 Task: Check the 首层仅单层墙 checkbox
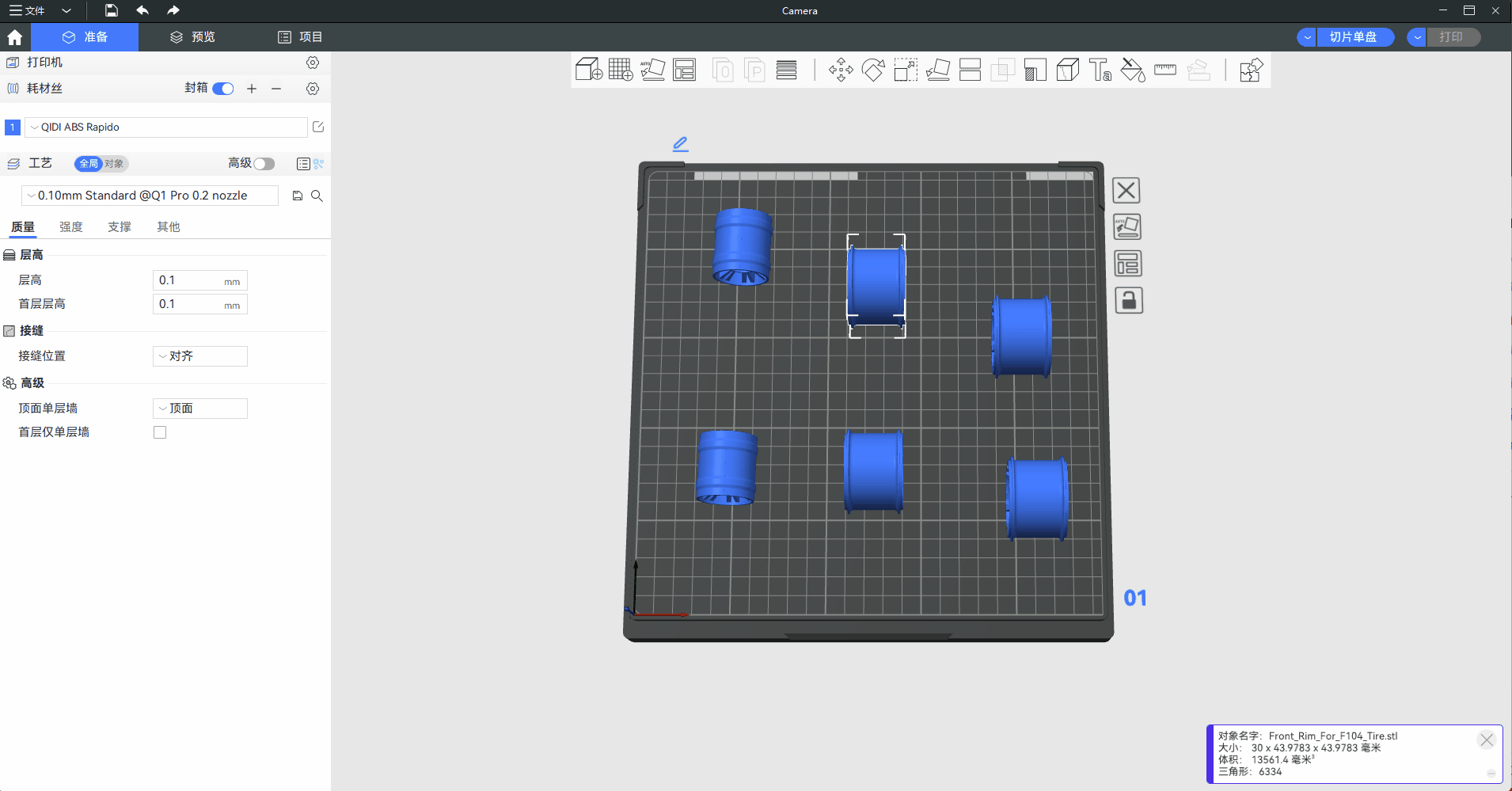tap(160, 432)
